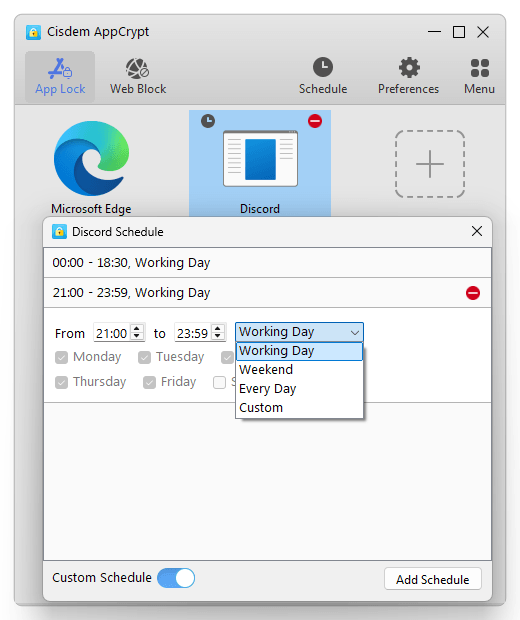Screen dimensions: 520x620
Task: Choose Weekend from the dropdown list
Action: click(x=299, y=370)
